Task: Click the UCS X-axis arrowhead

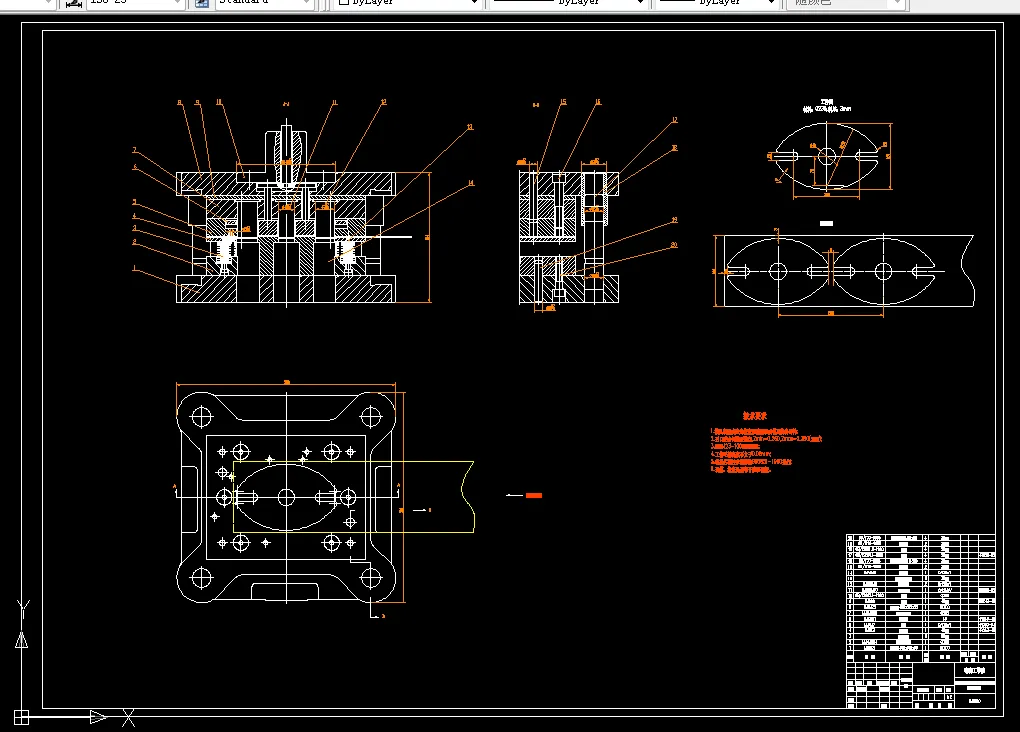Action: (98, 717)
